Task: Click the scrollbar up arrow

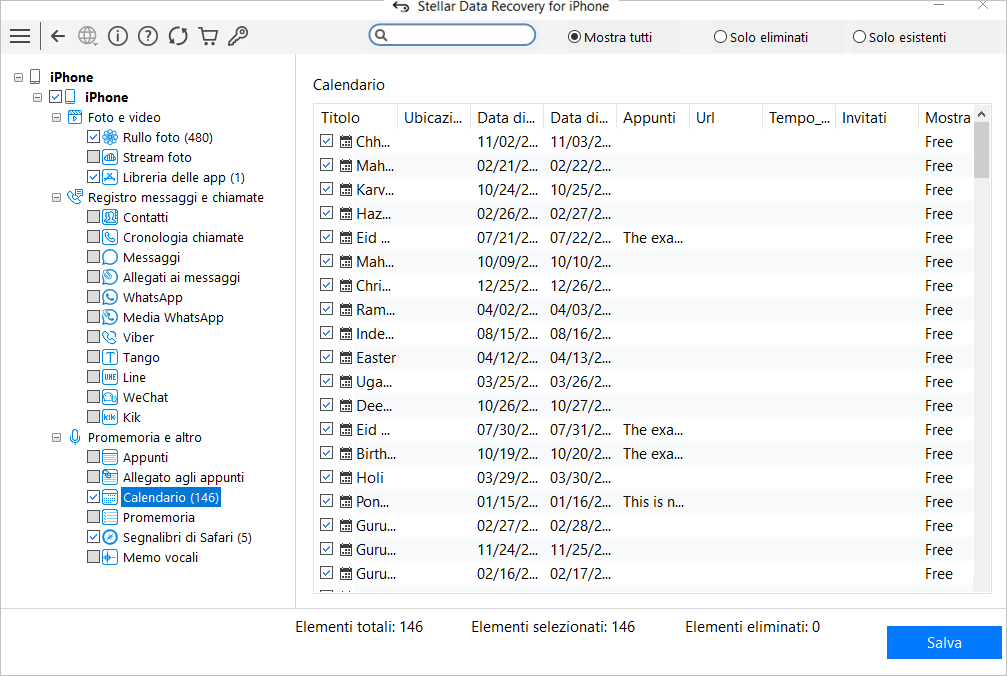Action: 981,114
